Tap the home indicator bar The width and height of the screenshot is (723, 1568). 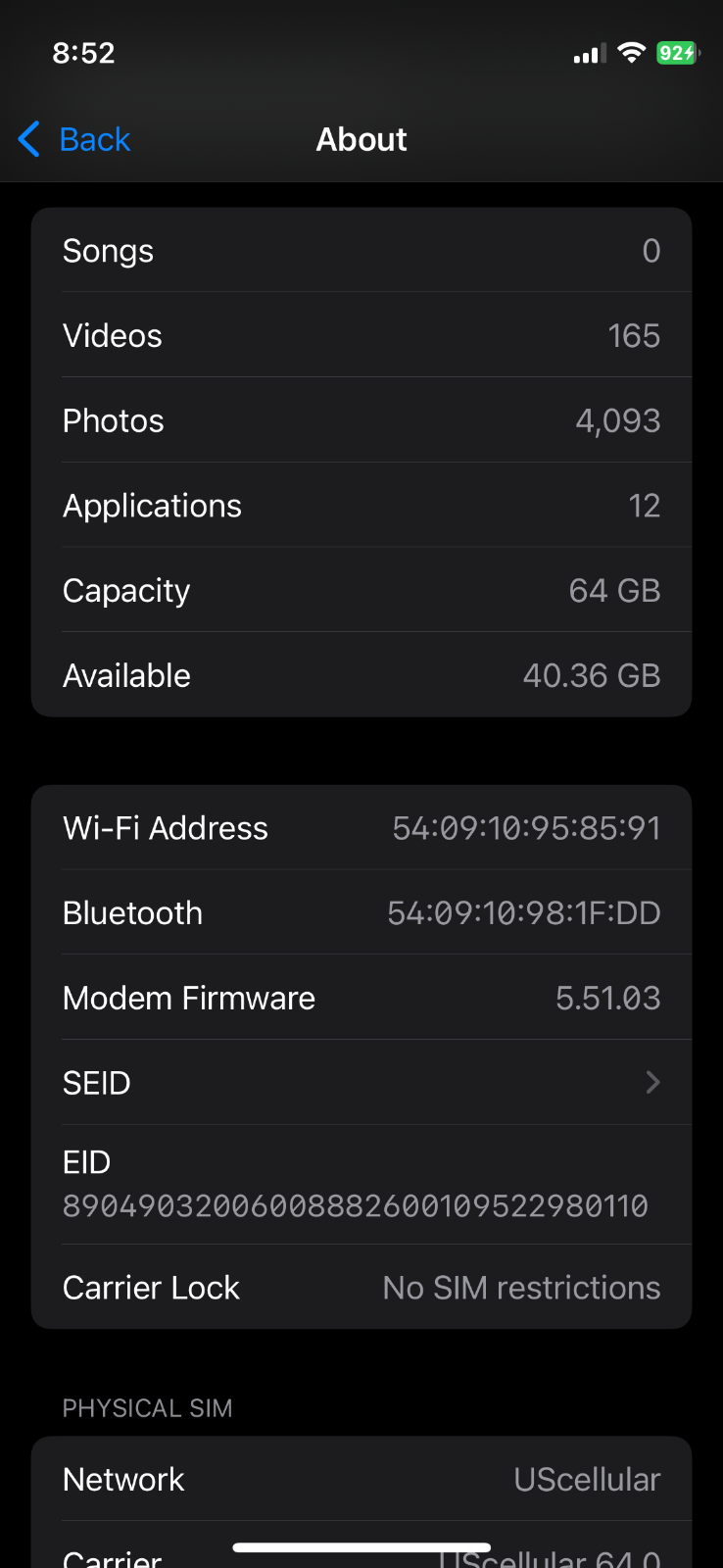point(361,1547)
